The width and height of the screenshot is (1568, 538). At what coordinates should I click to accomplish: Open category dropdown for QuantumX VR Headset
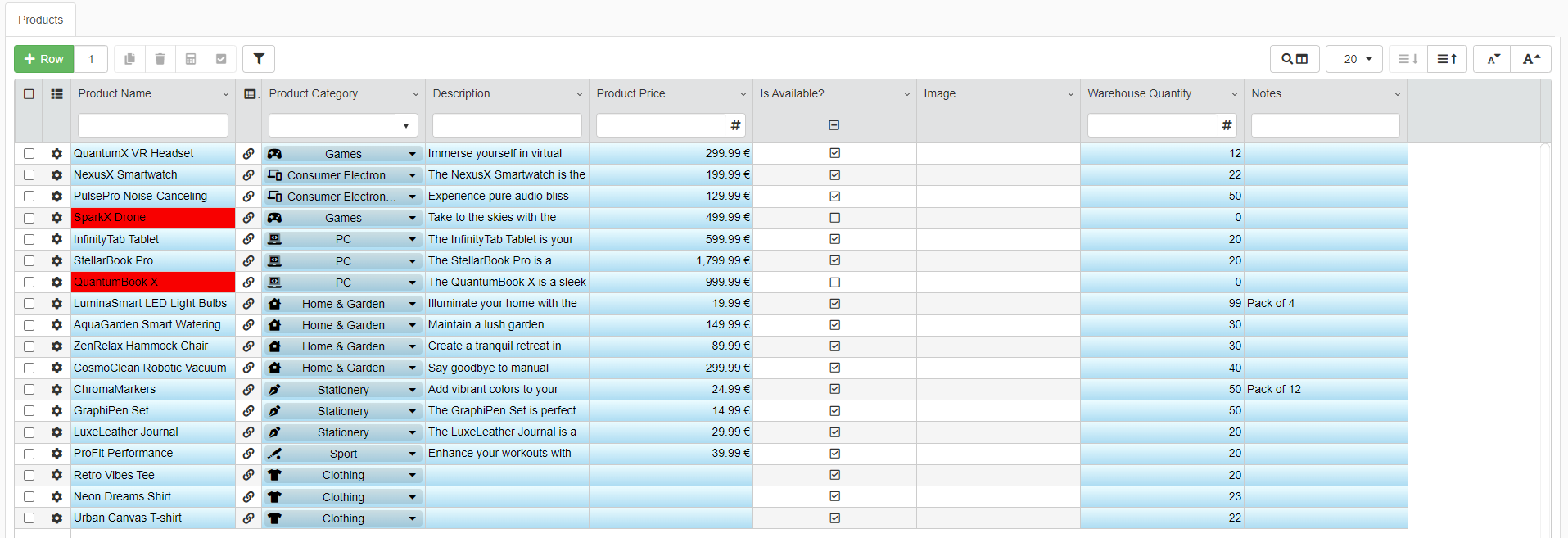[x=412, y=154]
